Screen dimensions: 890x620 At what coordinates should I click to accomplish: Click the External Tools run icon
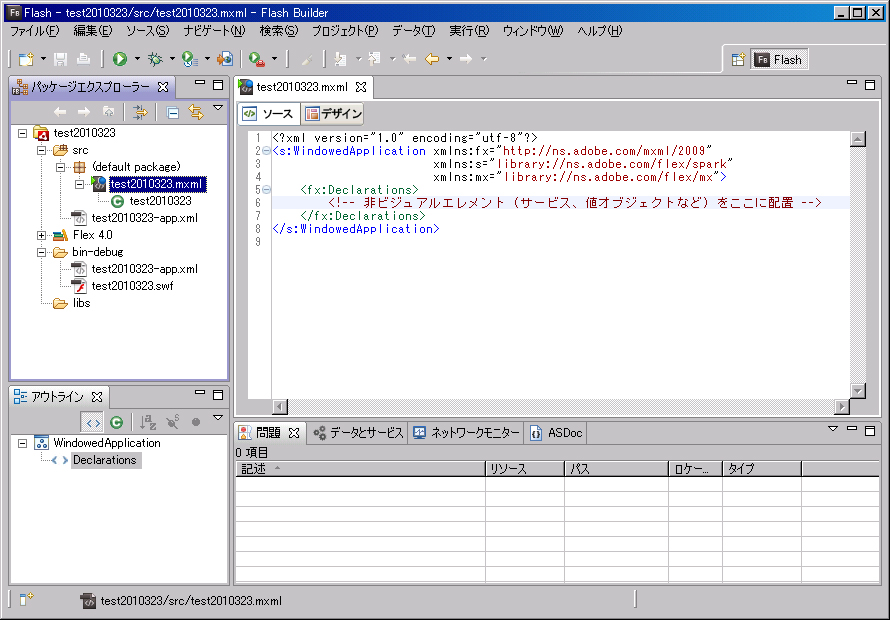257,59
